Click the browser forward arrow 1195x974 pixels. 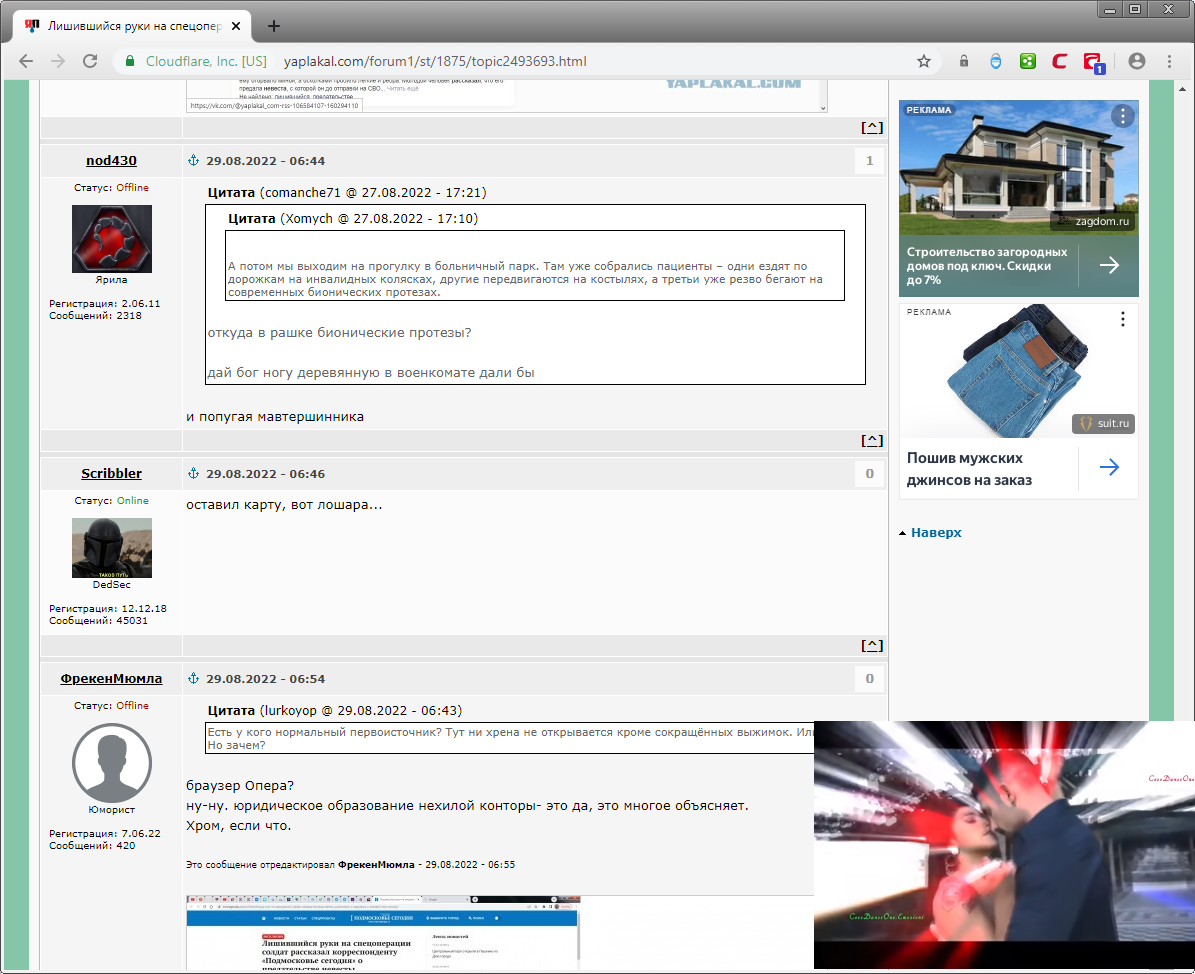click(58, 61)
